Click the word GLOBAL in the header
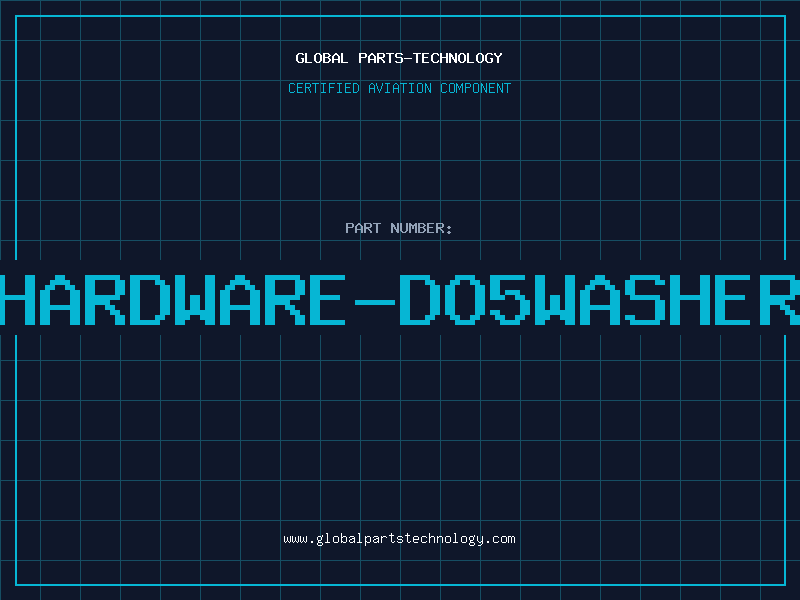 click(x=320, y=58)
